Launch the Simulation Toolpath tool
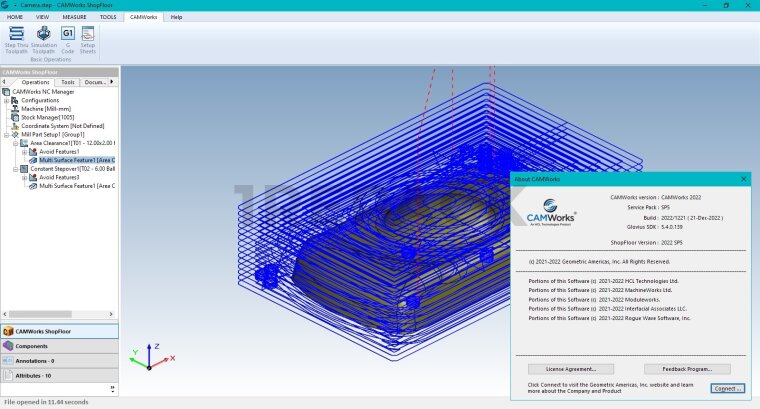 43,34
